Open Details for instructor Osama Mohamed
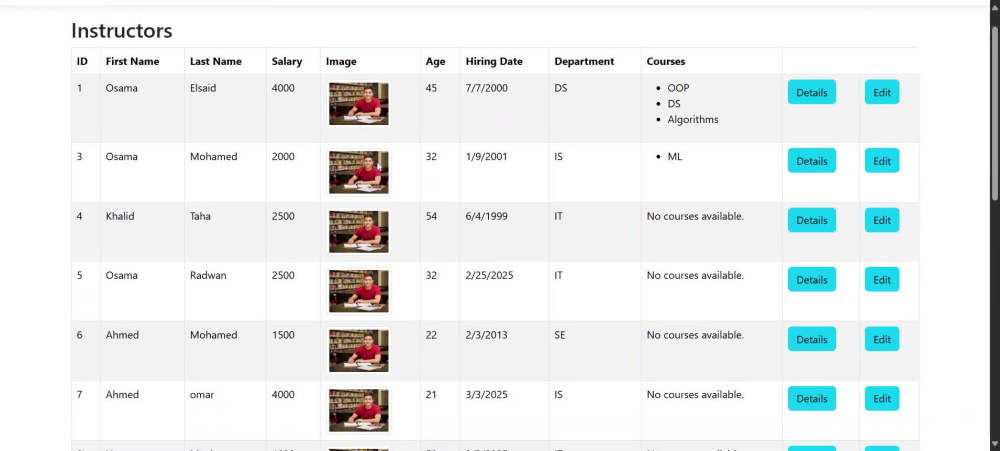This screenshot has height=451, width=1000. (x=811, y=161)
